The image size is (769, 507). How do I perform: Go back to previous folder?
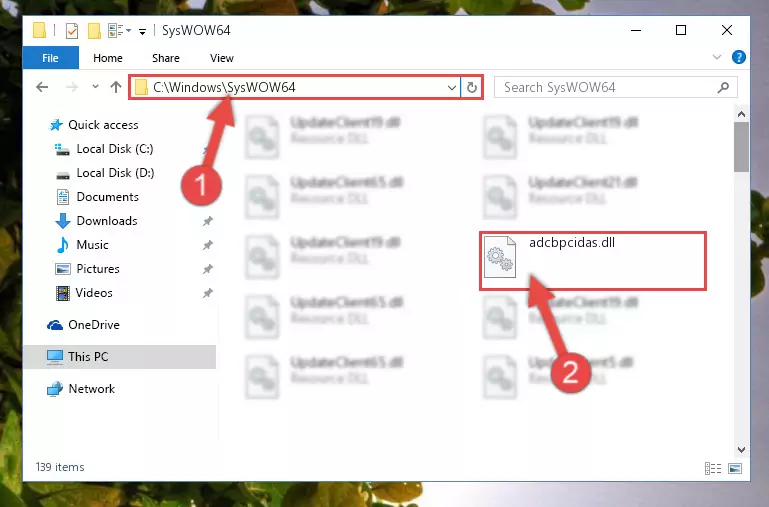(x=42, y=87)
